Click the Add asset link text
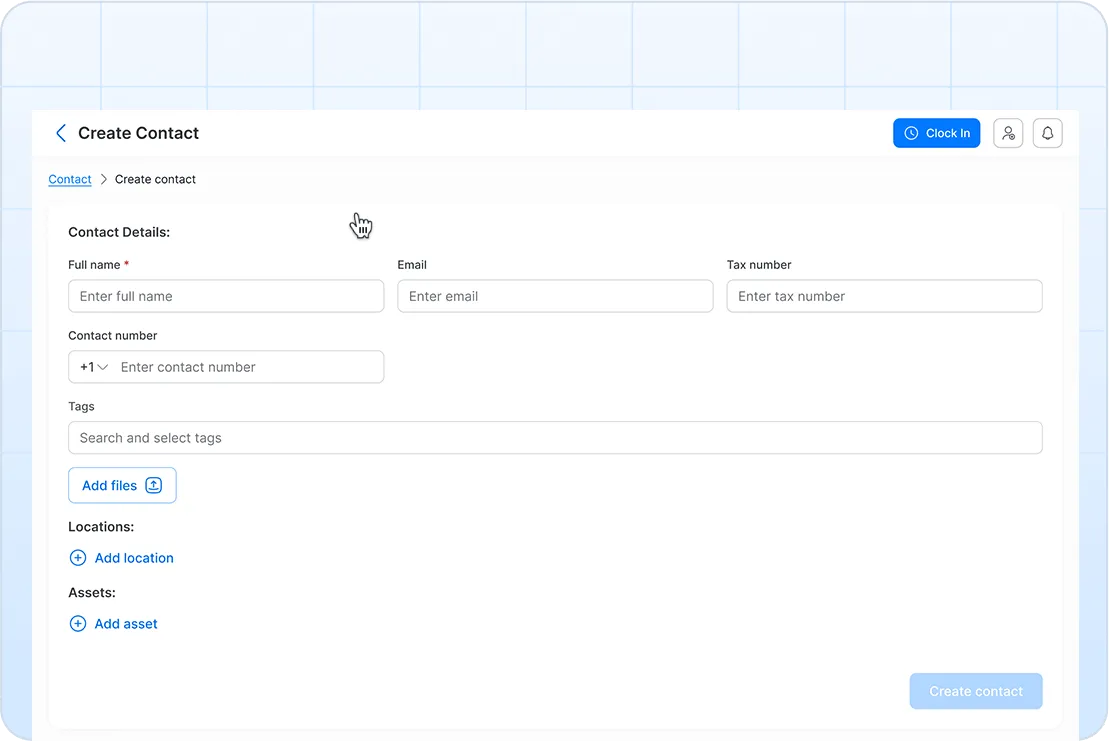The height and width of the screenshot is (741, 1109). coord(126,624)
